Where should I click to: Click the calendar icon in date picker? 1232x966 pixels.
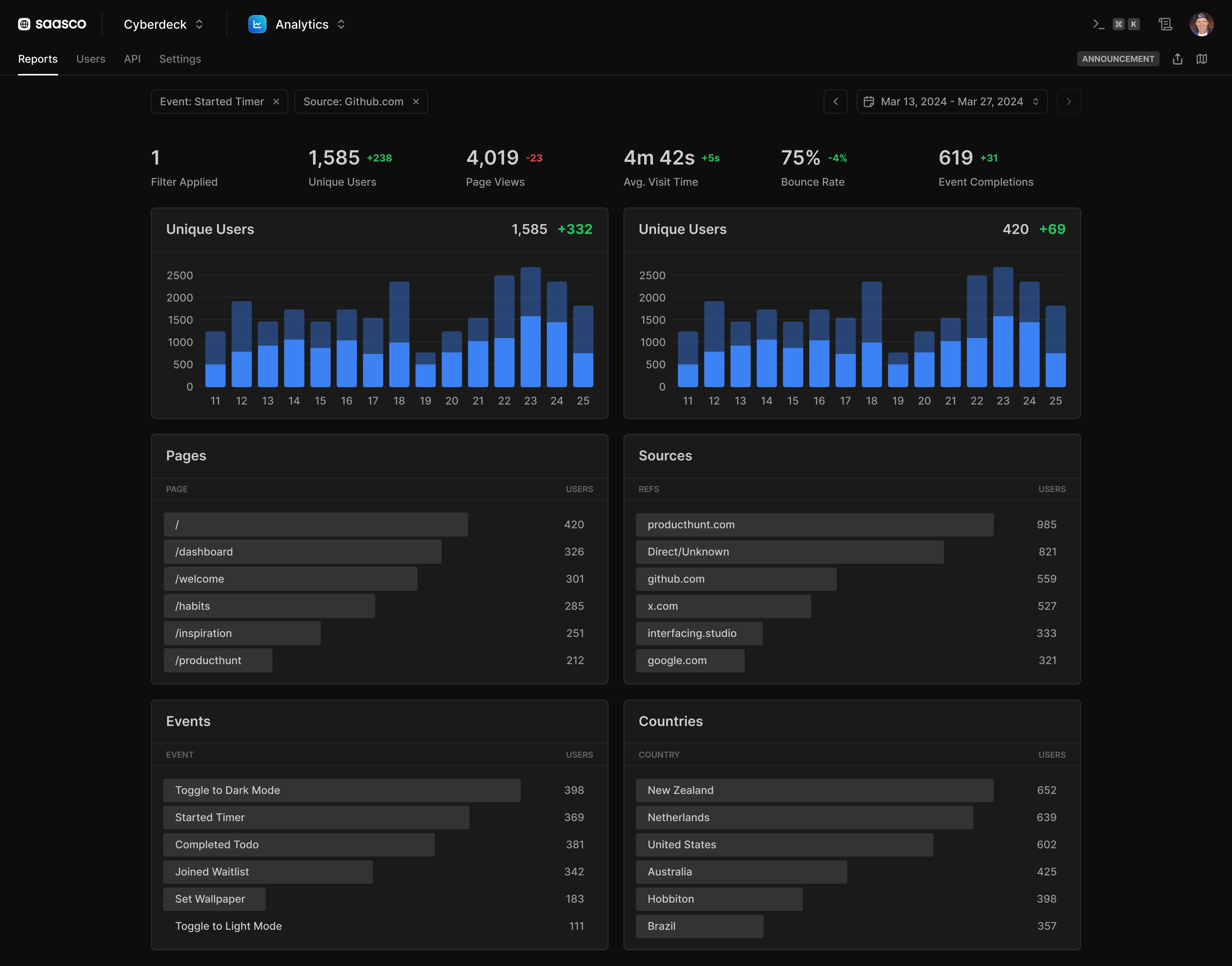coord(869,102)
